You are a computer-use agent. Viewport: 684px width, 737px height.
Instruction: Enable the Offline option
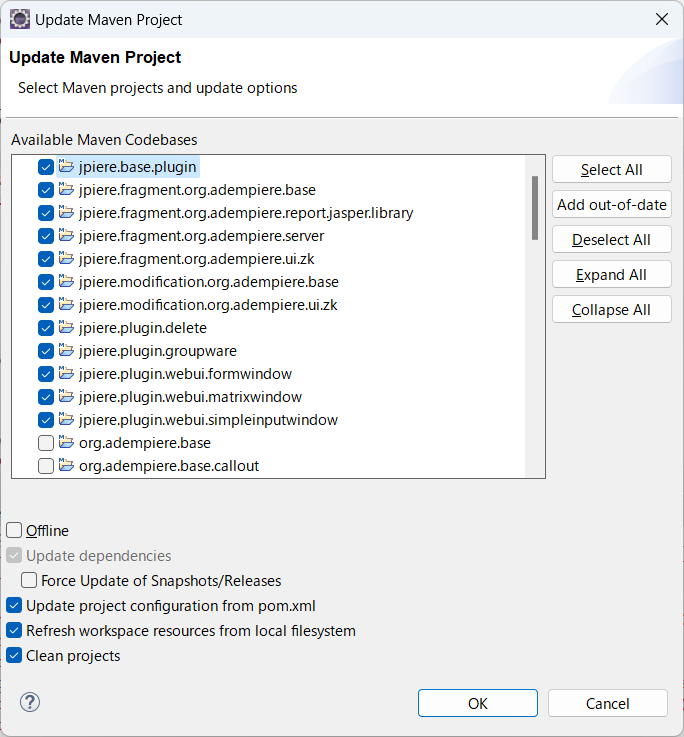pyautogui.click(x=14, y=530)
